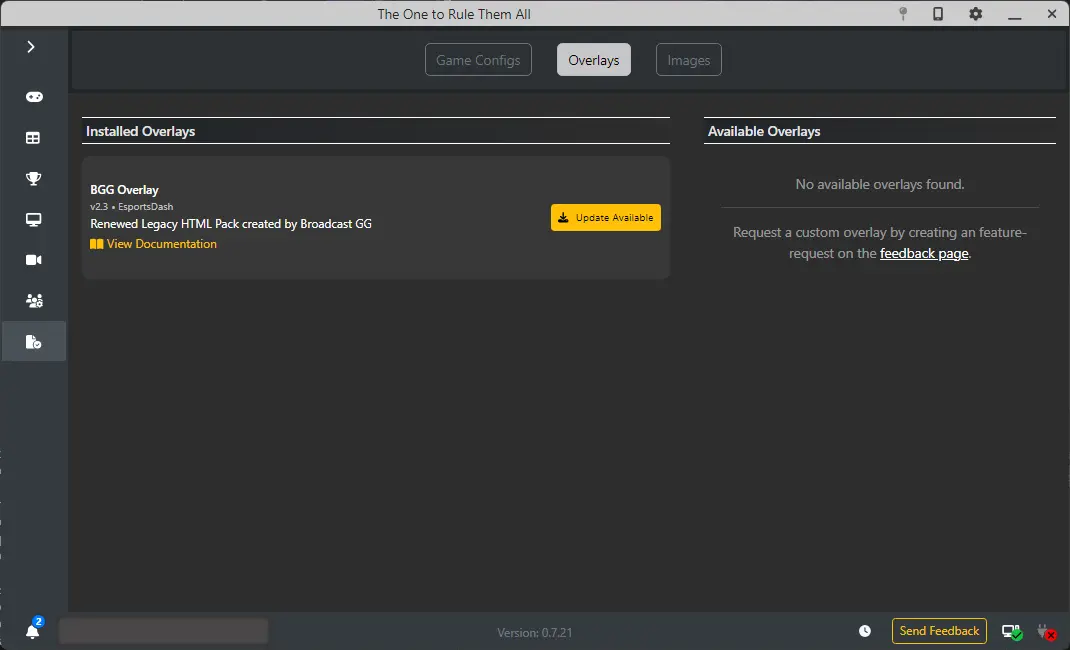Open the trophy section in the sidebar

pyautogui.click(x=34, y=179)
